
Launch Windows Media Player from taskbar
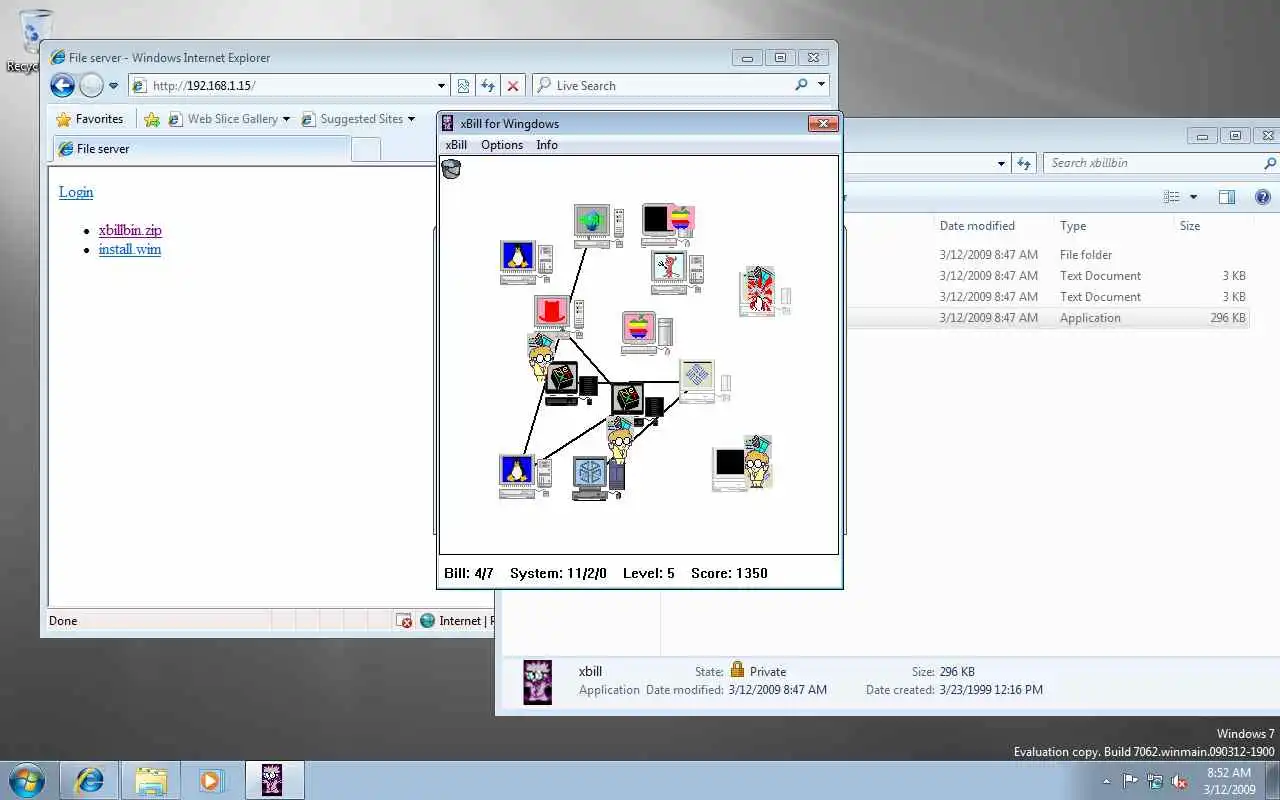[x=211, y=780]
